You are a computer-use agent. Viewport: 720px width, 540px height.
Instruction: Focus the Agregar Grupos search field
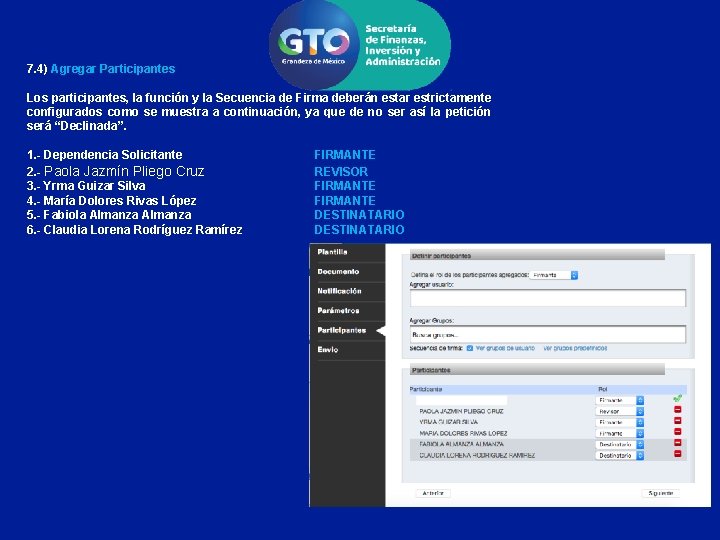click(548, 334)
